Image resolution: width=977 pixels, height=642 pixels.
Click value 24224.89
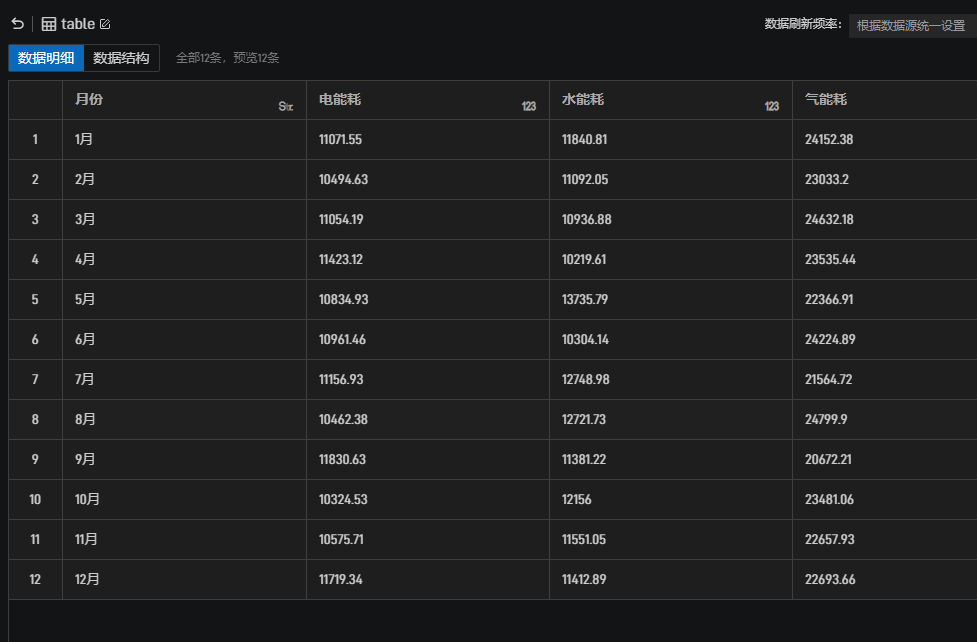830,339
